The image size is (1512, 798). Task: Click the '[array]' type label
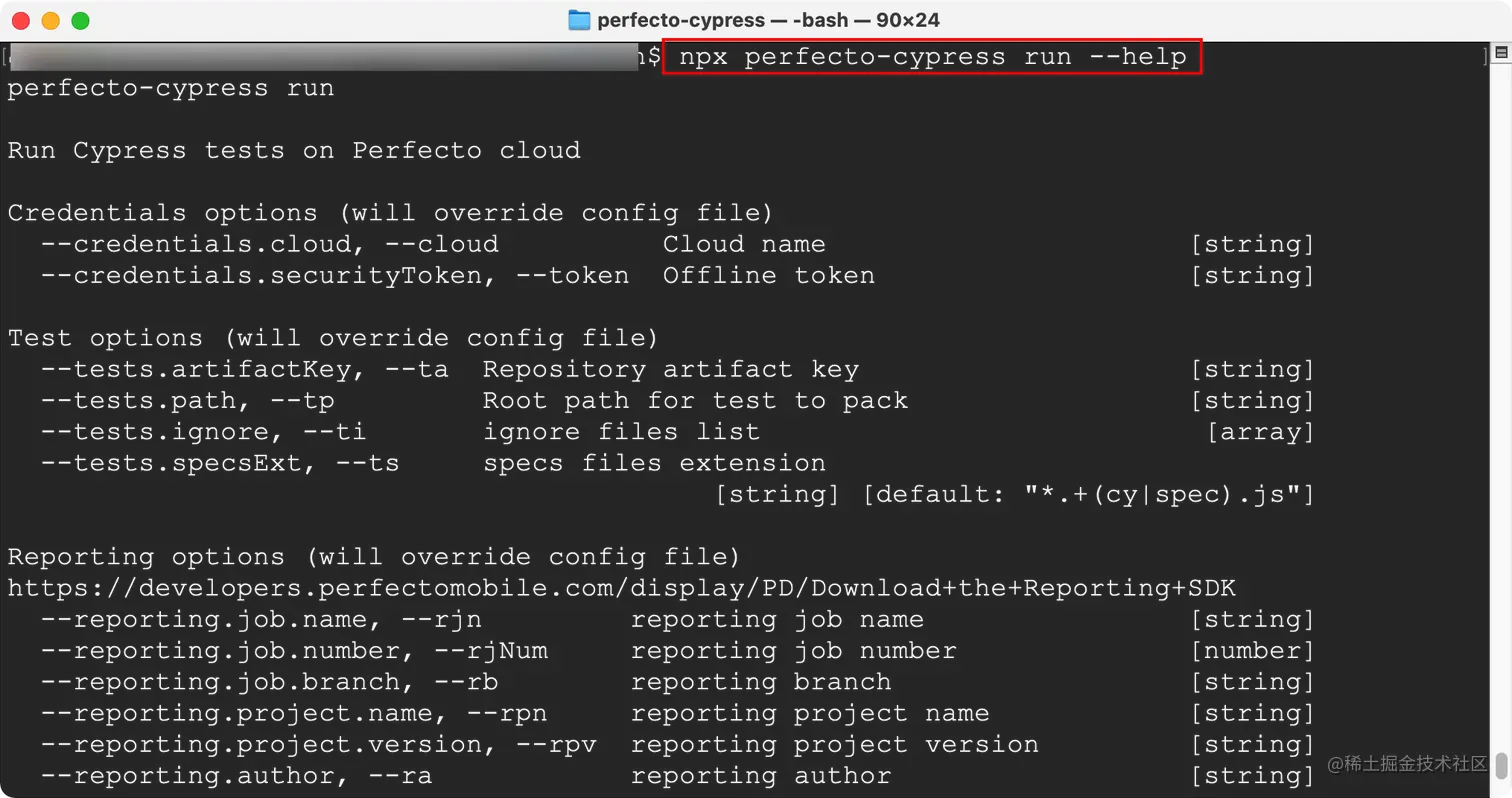pyautogui.click(x=1261, y=431)
